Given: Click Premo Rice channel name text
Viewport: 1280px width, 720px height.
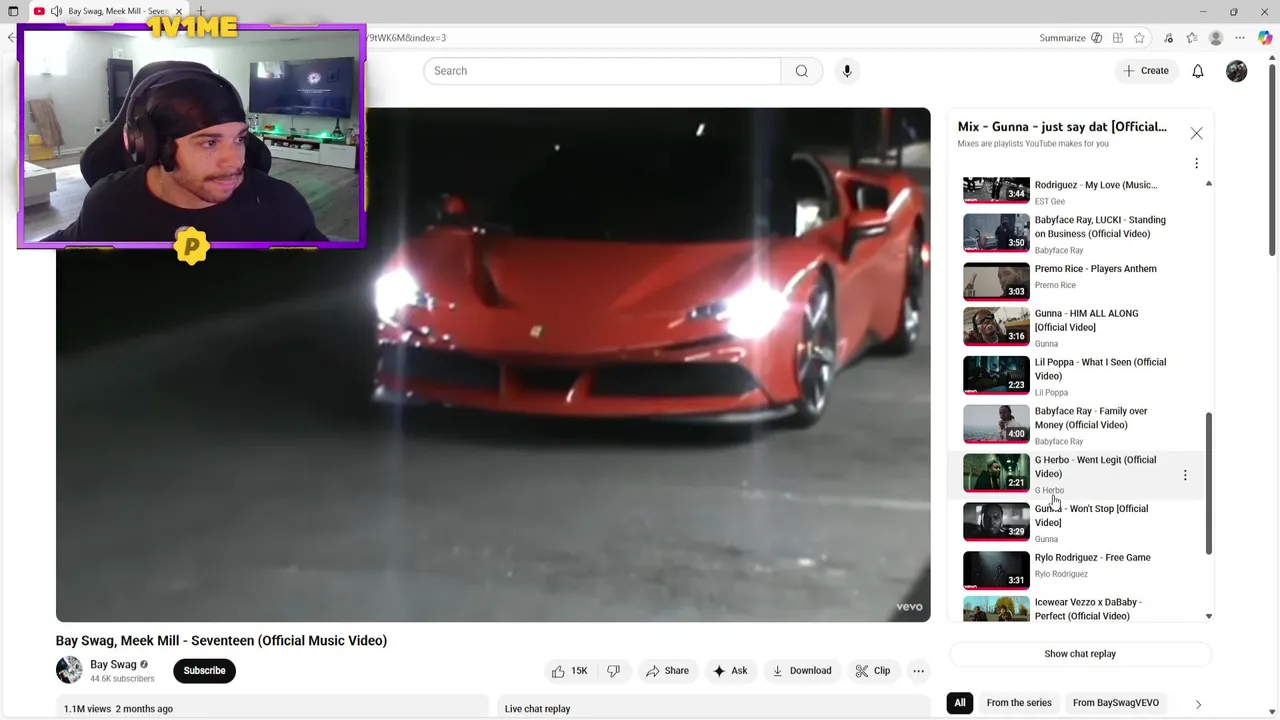Looking at the screenshot, I should (1055, 286).
